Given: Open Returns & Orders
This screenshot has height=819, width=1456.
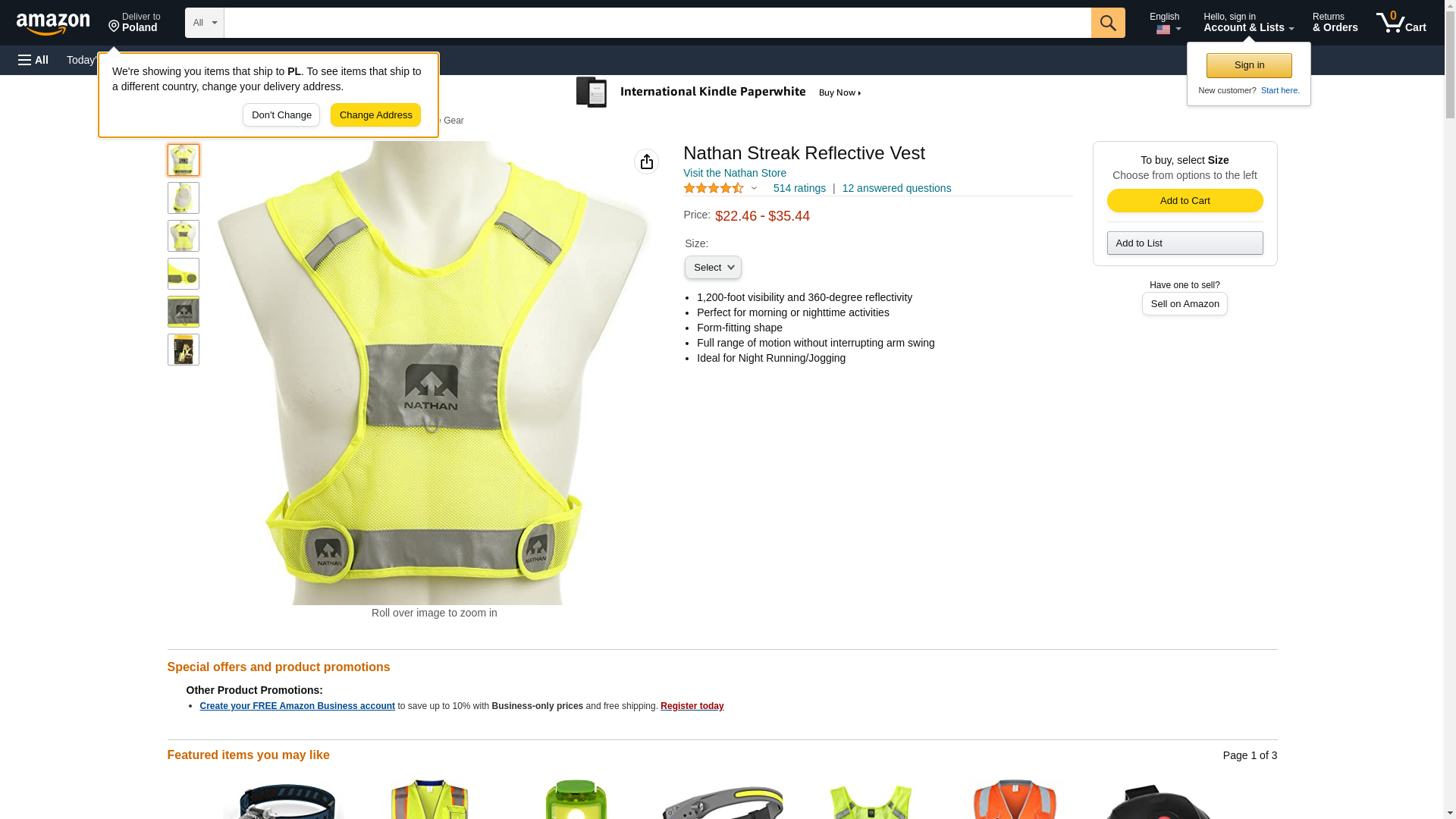Looking at the screenshot, I should pyautogui.click(x=1335, y=23).
